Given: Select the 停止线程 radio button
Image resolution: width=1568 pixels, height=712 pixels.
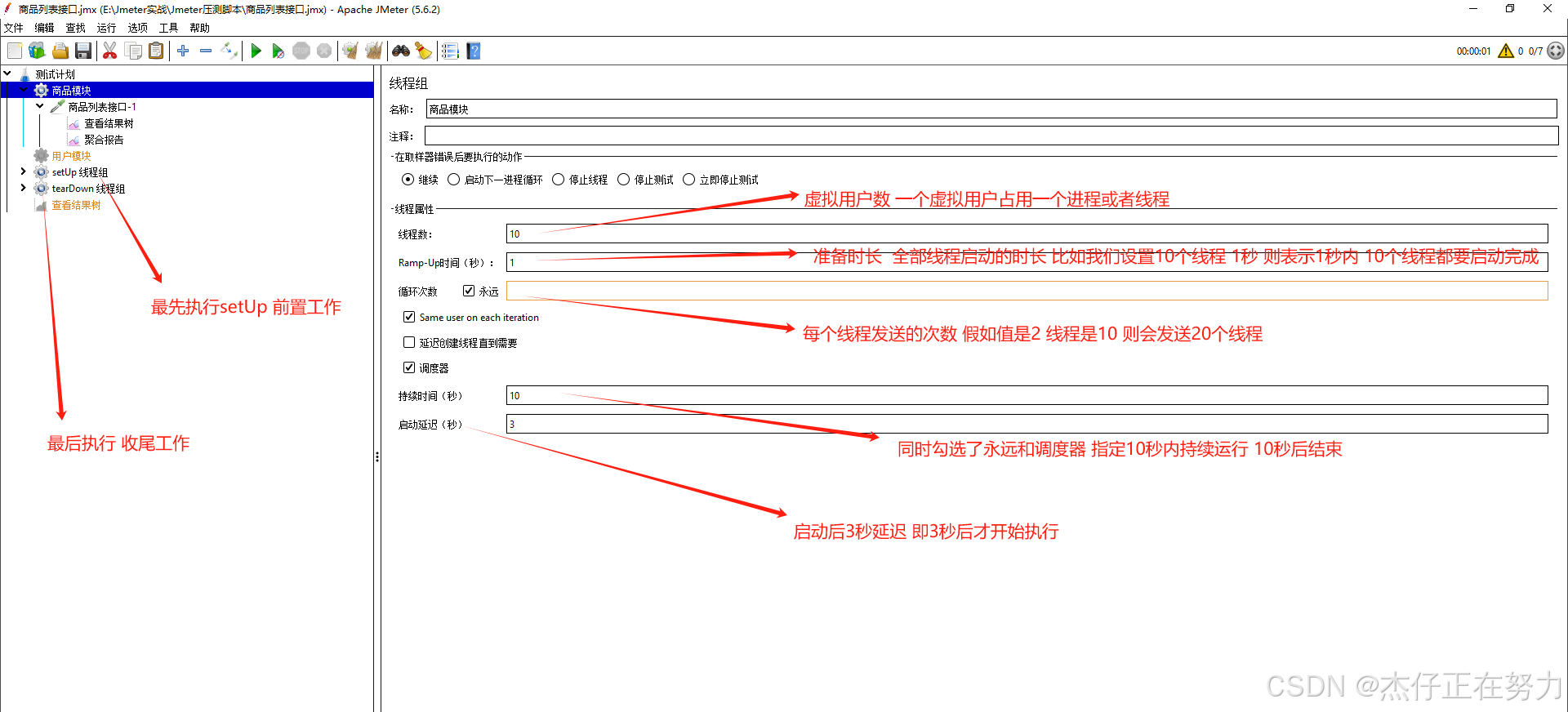Looking at the screenshot, I should pos(558,180).
